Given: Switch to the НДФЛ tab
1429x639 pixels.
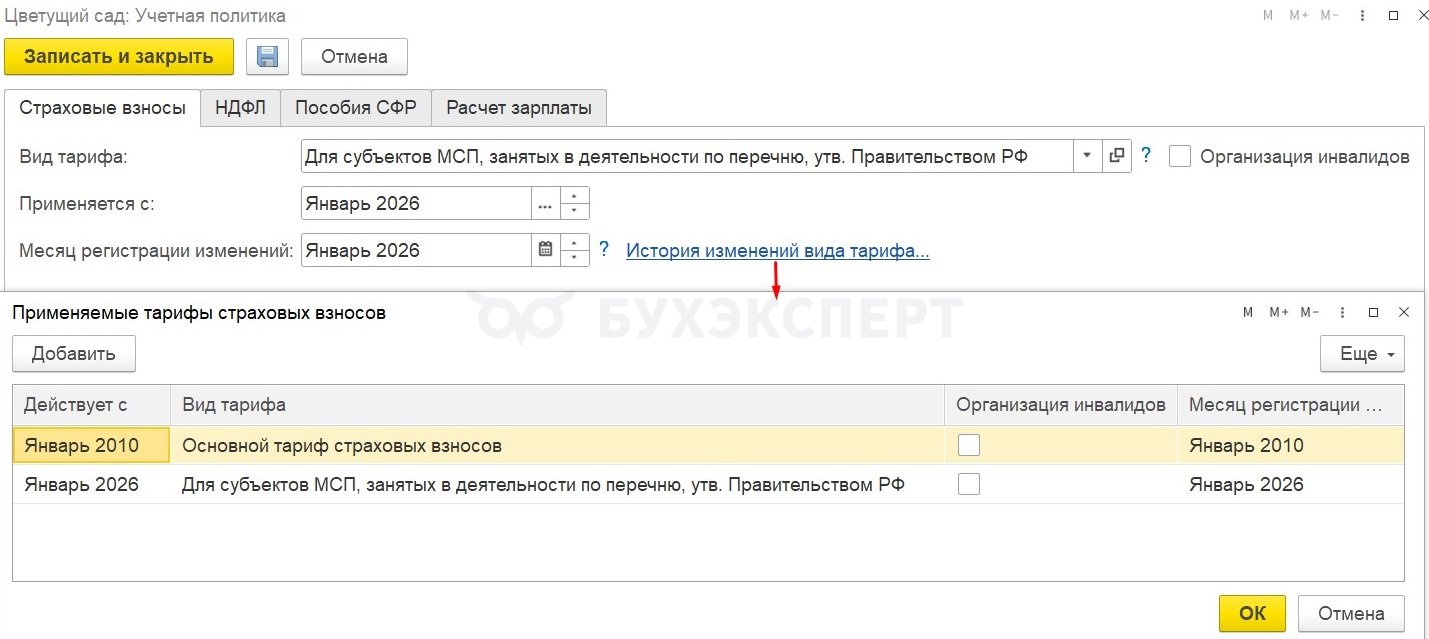Looking at the screenshot, I should tap(240, 108).
